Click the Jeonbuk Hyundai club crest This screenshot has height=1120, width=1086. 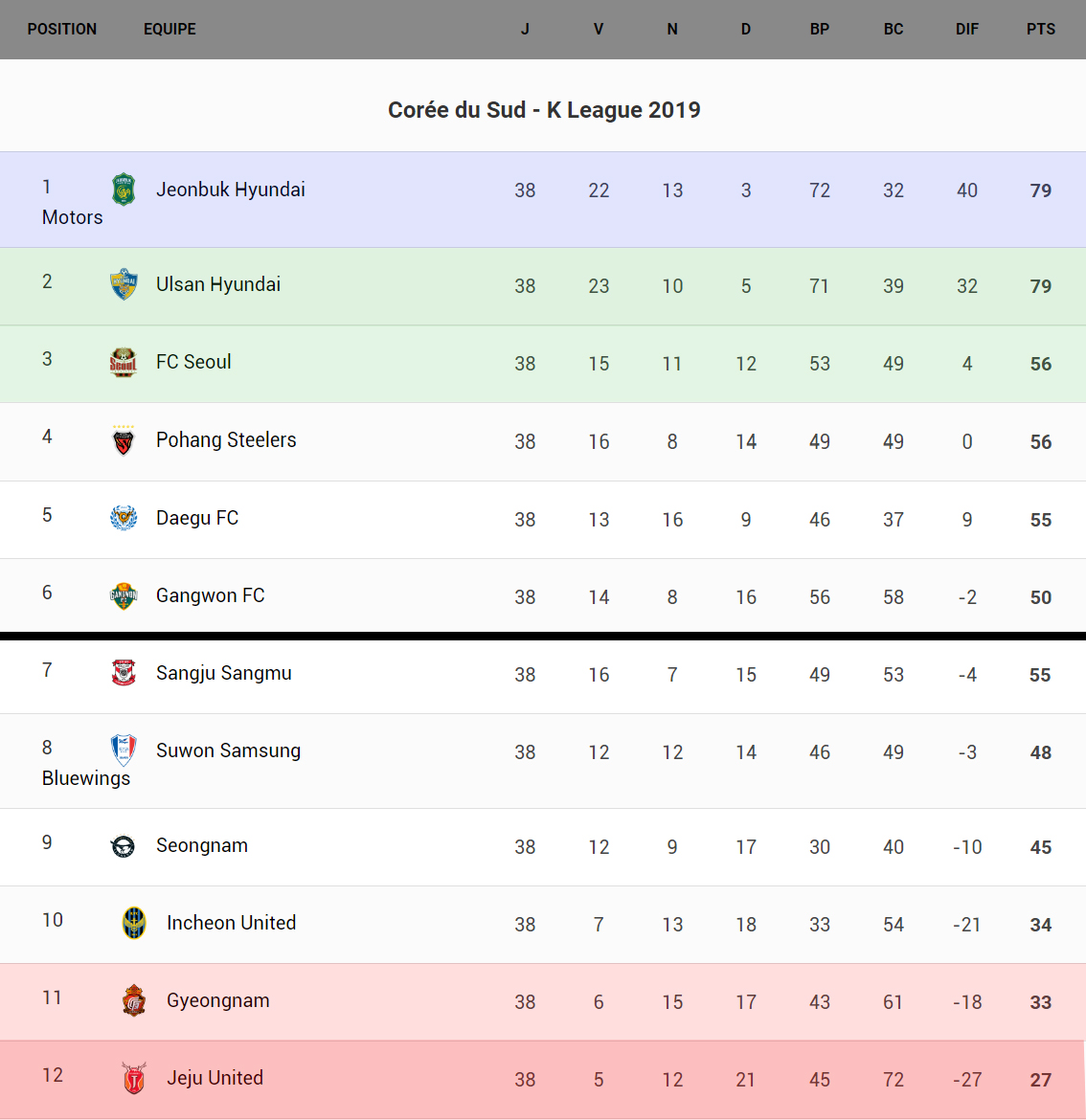point(124,190)
